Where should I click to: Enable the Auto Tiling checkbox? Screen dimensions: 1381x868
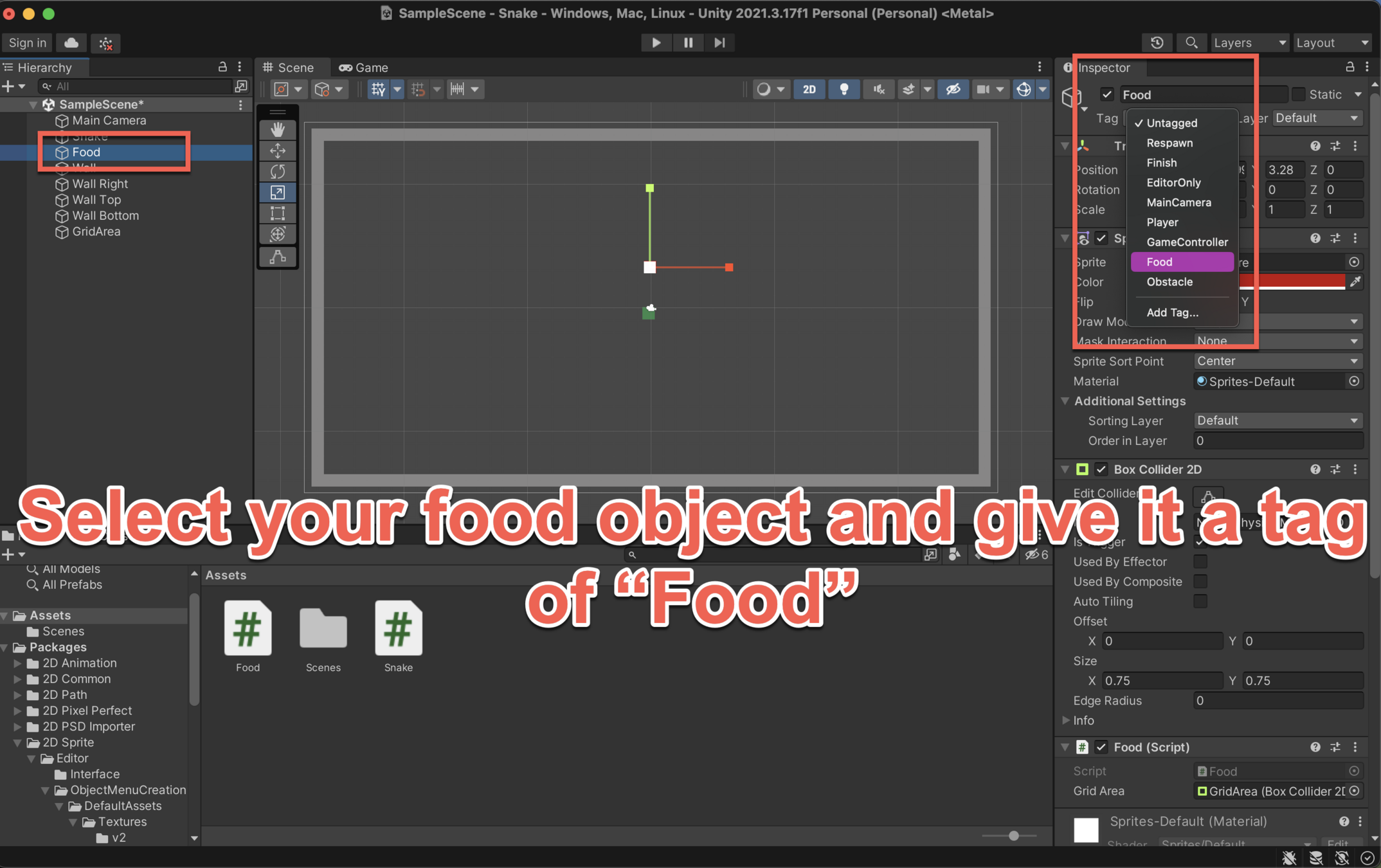(1200, 601)
